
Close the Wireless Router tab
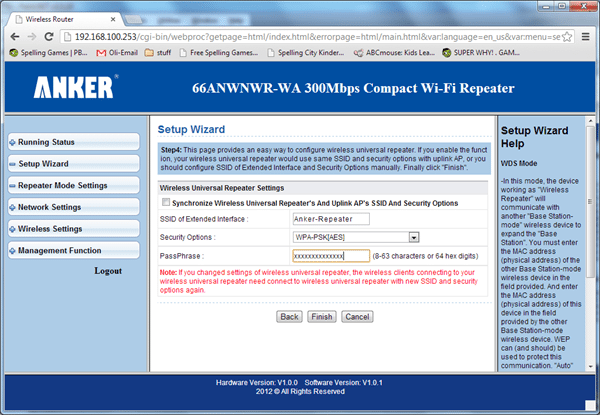coord(113,19)
